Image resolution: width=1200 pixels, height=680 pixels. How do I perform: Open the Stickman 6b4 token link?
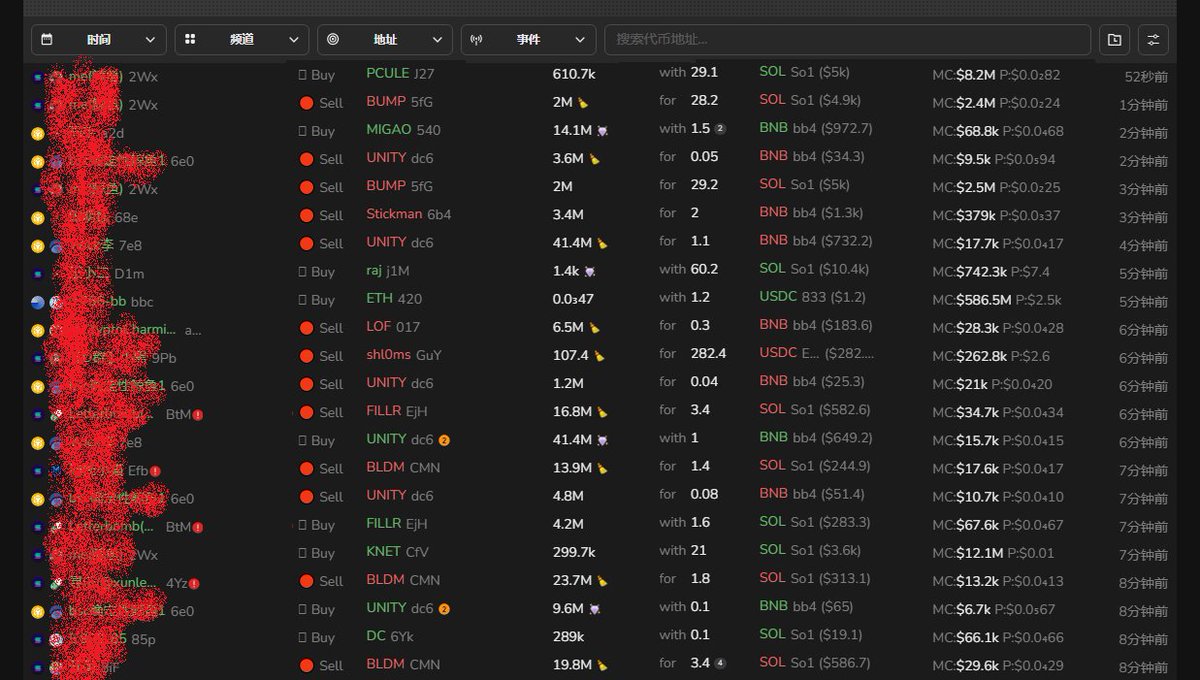(409, 214)
